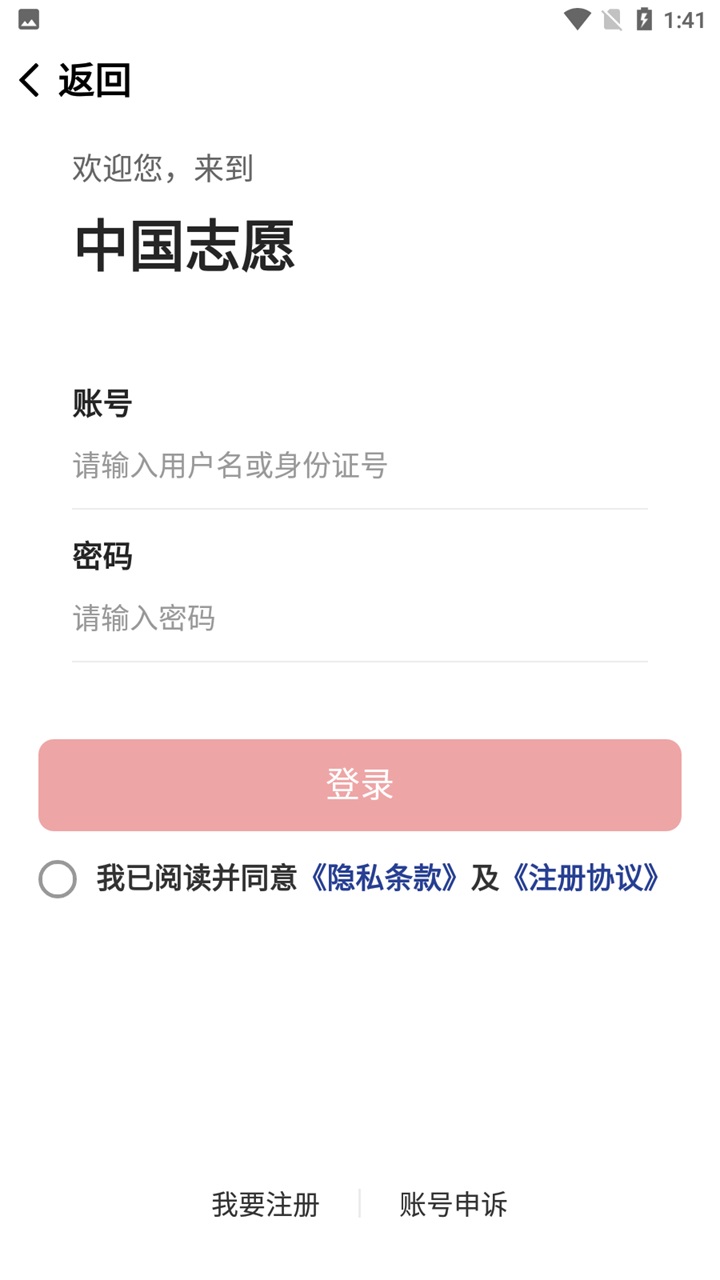The image size is (720, 1280).
Task: Tap the pink 登录 button
Action: click(360, 785)
